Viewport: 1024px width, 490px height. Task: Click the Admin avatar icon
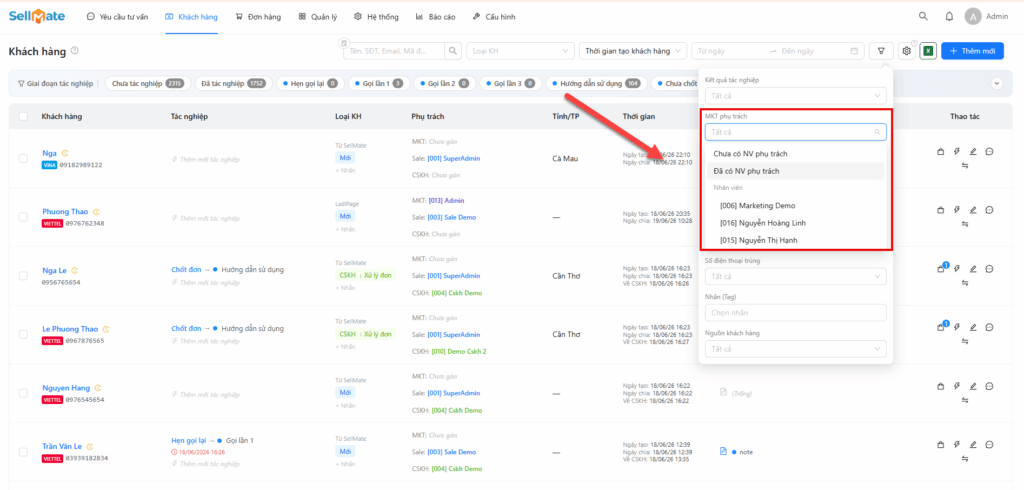coord(974,16)
